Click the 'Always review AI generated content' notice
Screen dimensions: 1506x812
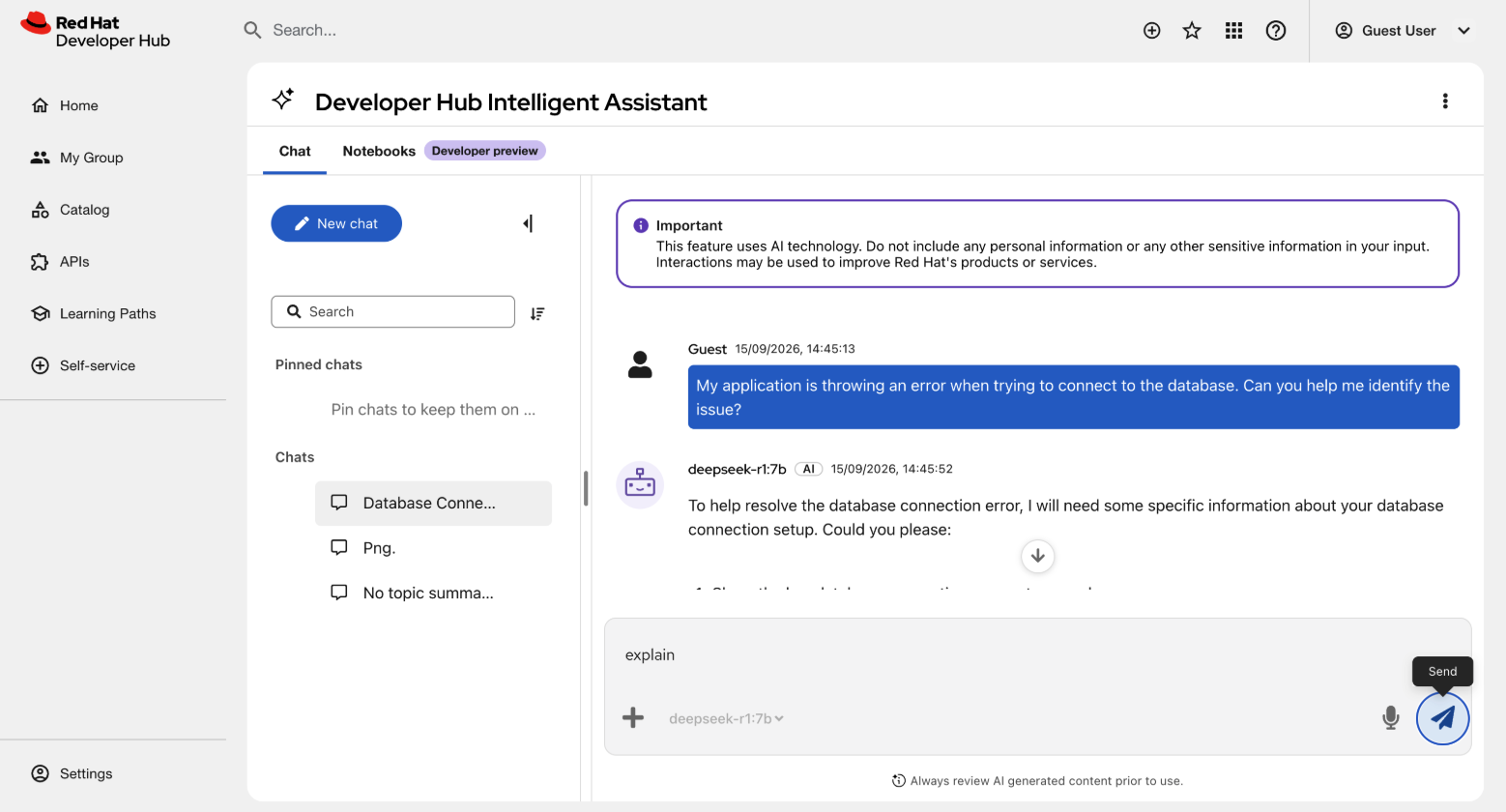click(x=1037, y=781)
